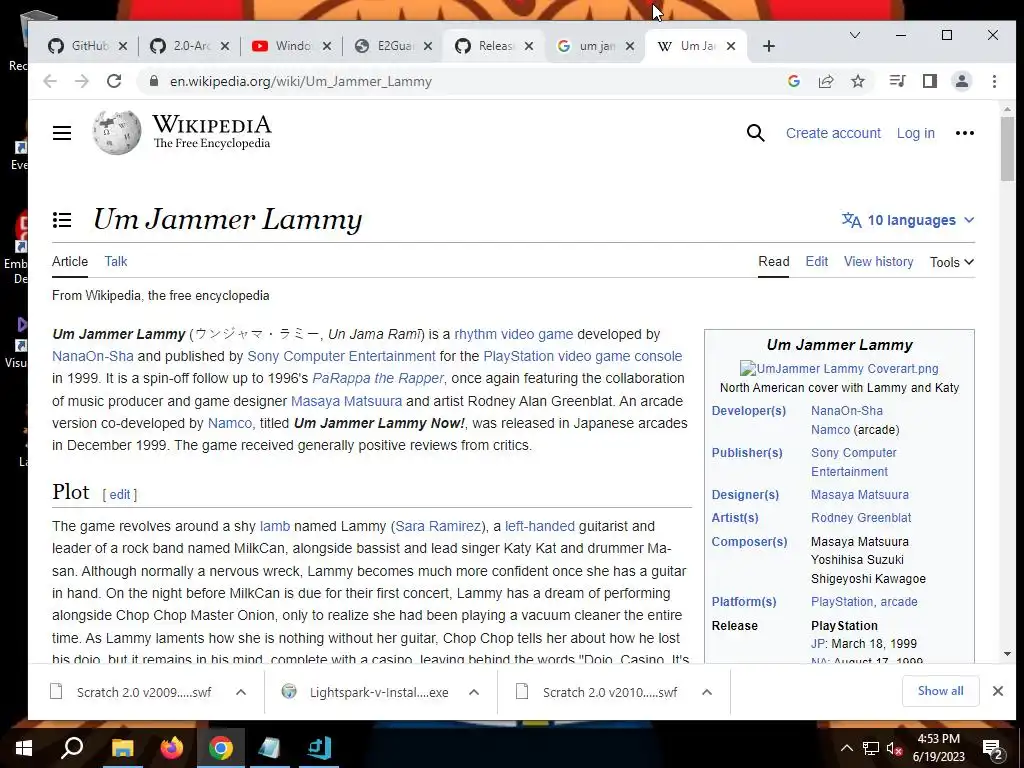Open the Wikipedia search magnifier
Image resolution: width=1024 pixels, height=768 pixels.
756,133
